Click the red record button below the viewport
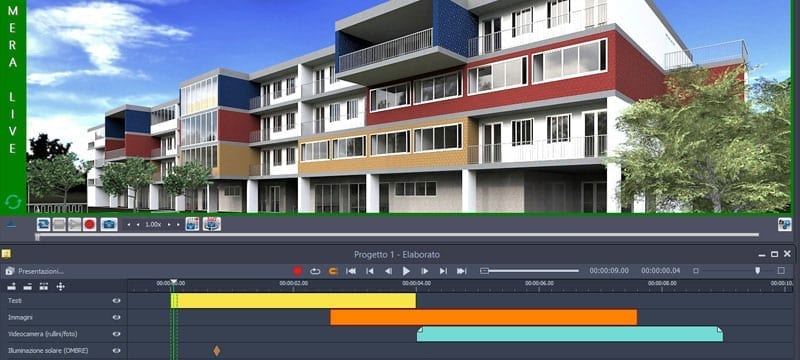 [90, 224]
